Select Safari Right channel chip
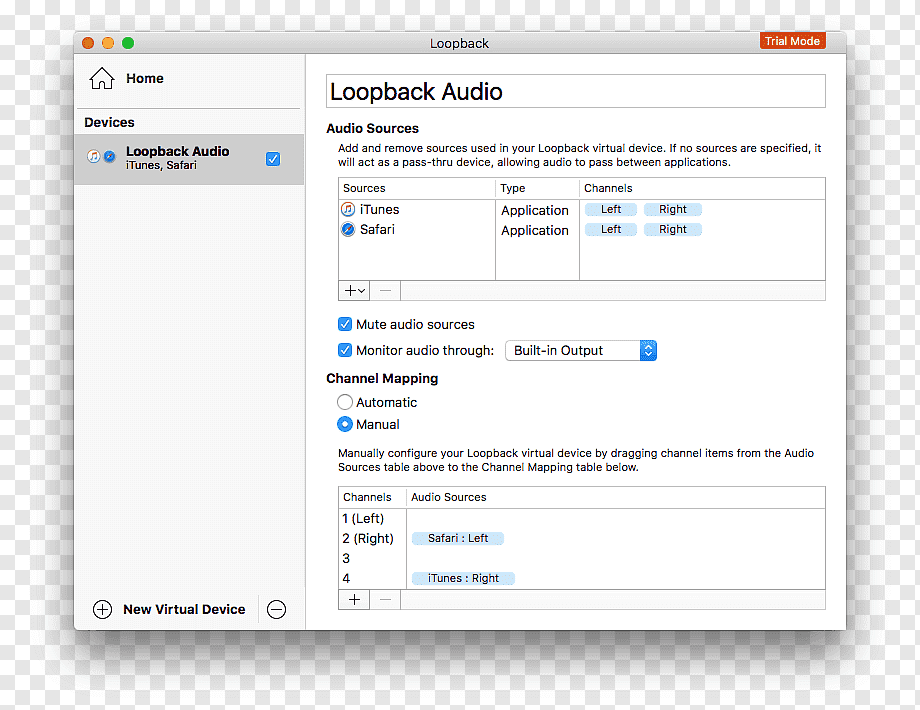Screen dimensions: 920x710 (672, 229)
